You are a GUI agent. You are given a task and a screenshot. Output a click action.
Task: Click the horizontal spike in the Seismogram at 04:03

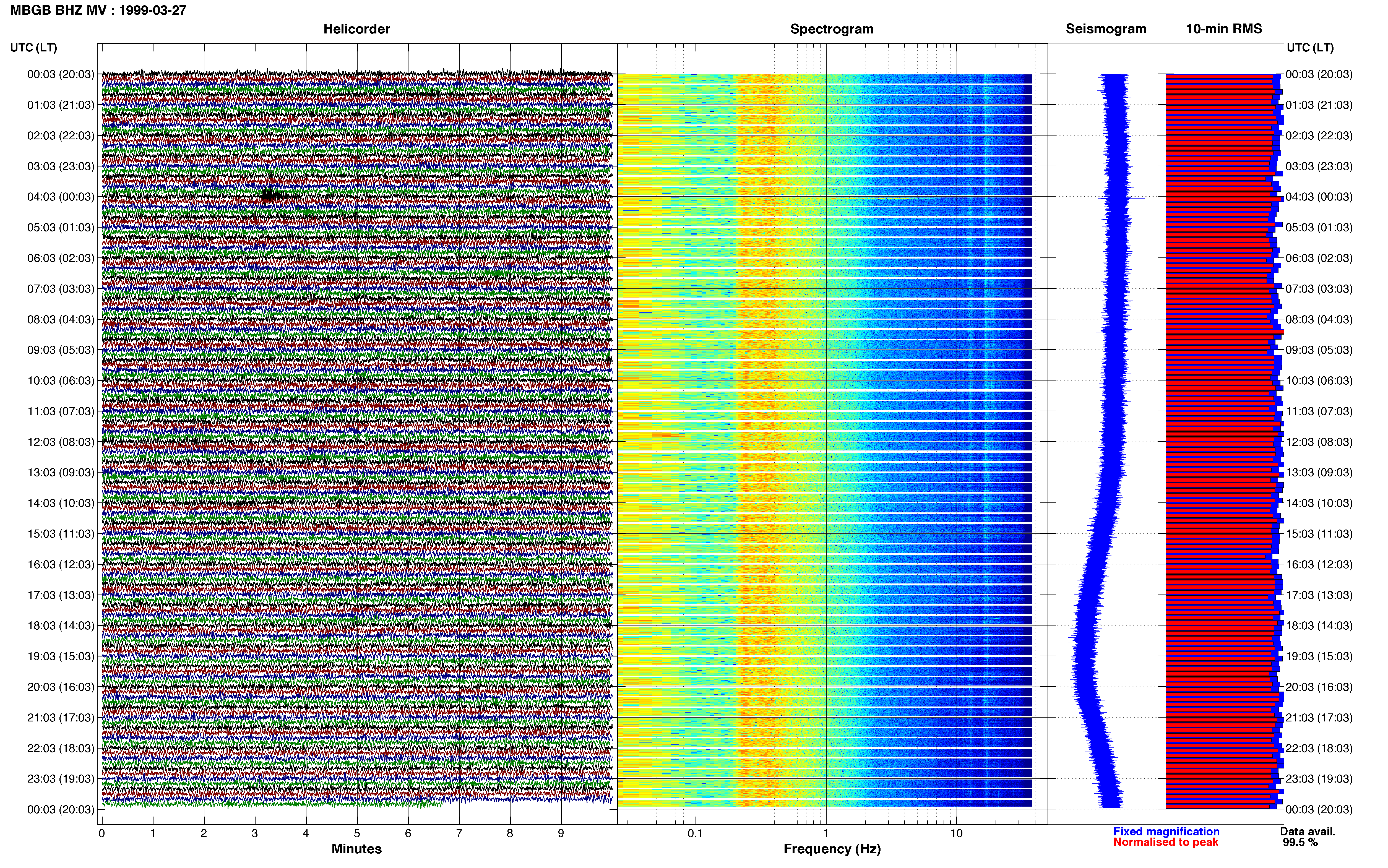pyautogui.click(x=1115, y=198)
